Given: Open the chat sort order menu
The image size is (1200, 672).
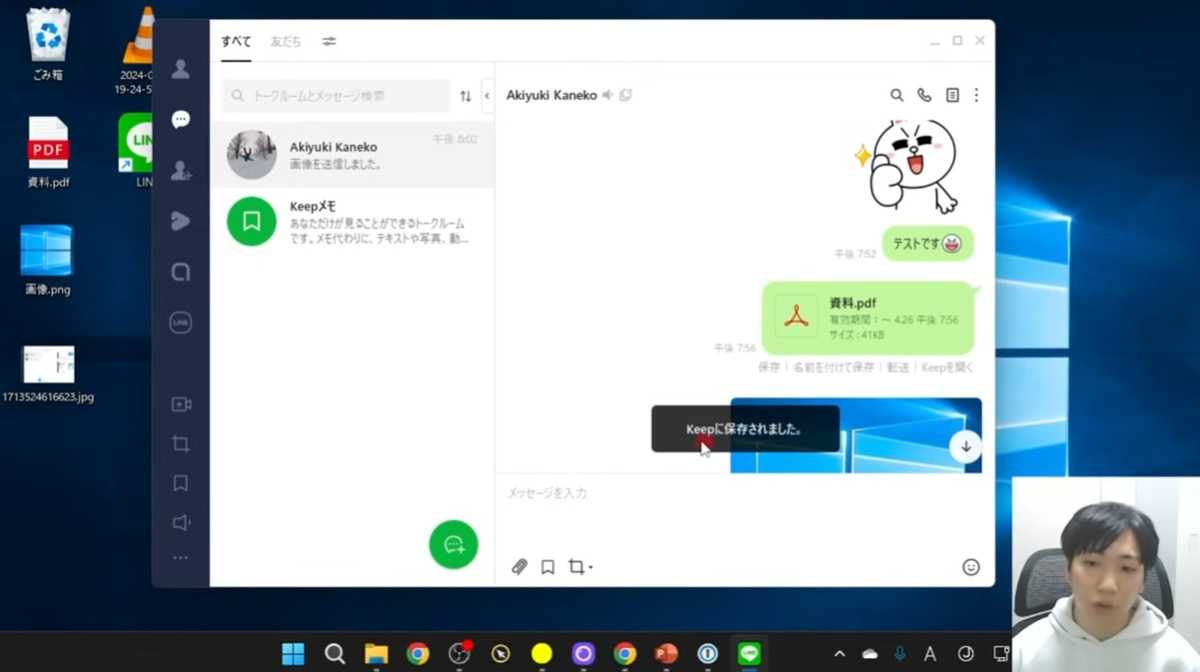Looking at the screenshot, I should tap(465, 96).
